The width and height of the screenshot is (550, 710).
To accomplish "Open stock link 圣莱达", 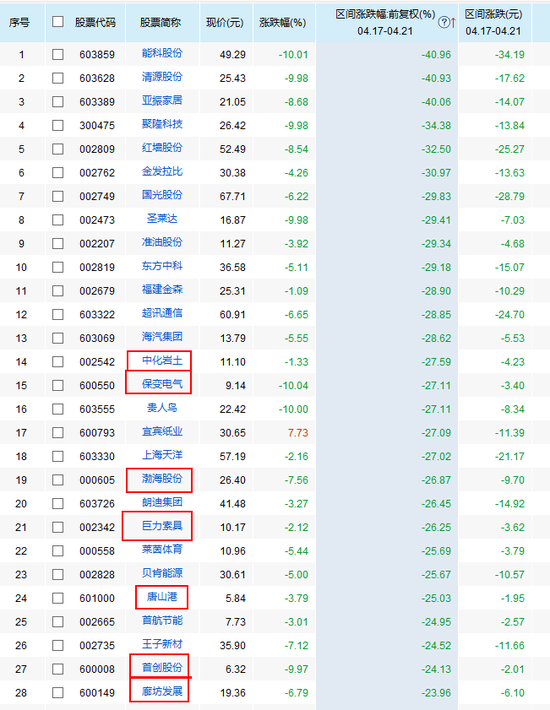I will tap(162, 219).
